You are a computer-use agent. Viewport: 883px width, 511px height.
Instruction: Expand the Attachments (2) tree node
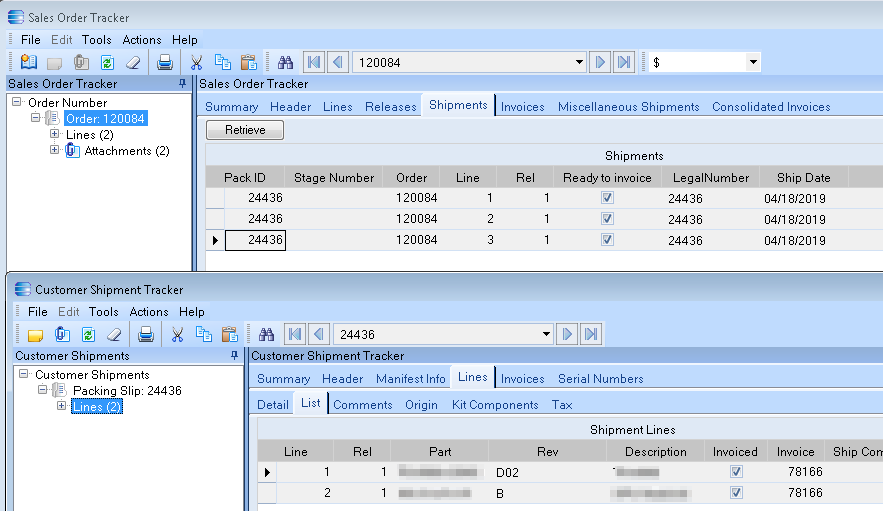[x=55, y=151]
